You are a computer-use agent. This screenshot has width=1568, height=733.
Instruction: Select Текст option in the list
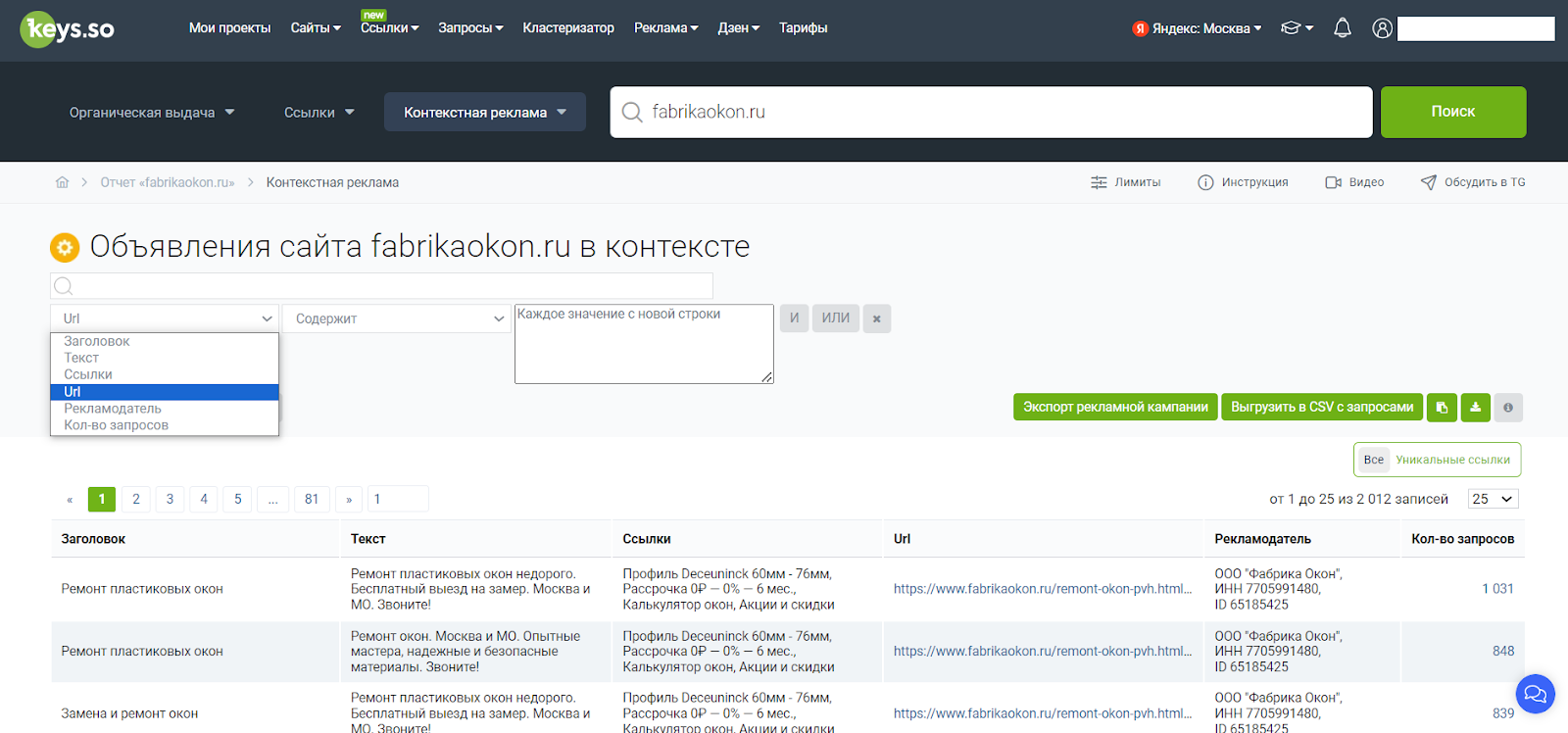165,358
